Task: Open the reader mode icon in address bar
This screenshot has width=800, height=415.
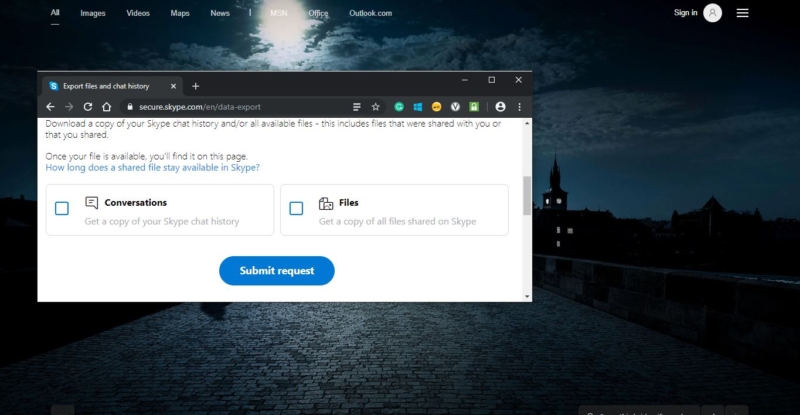Action: click(x=357, y=107)
